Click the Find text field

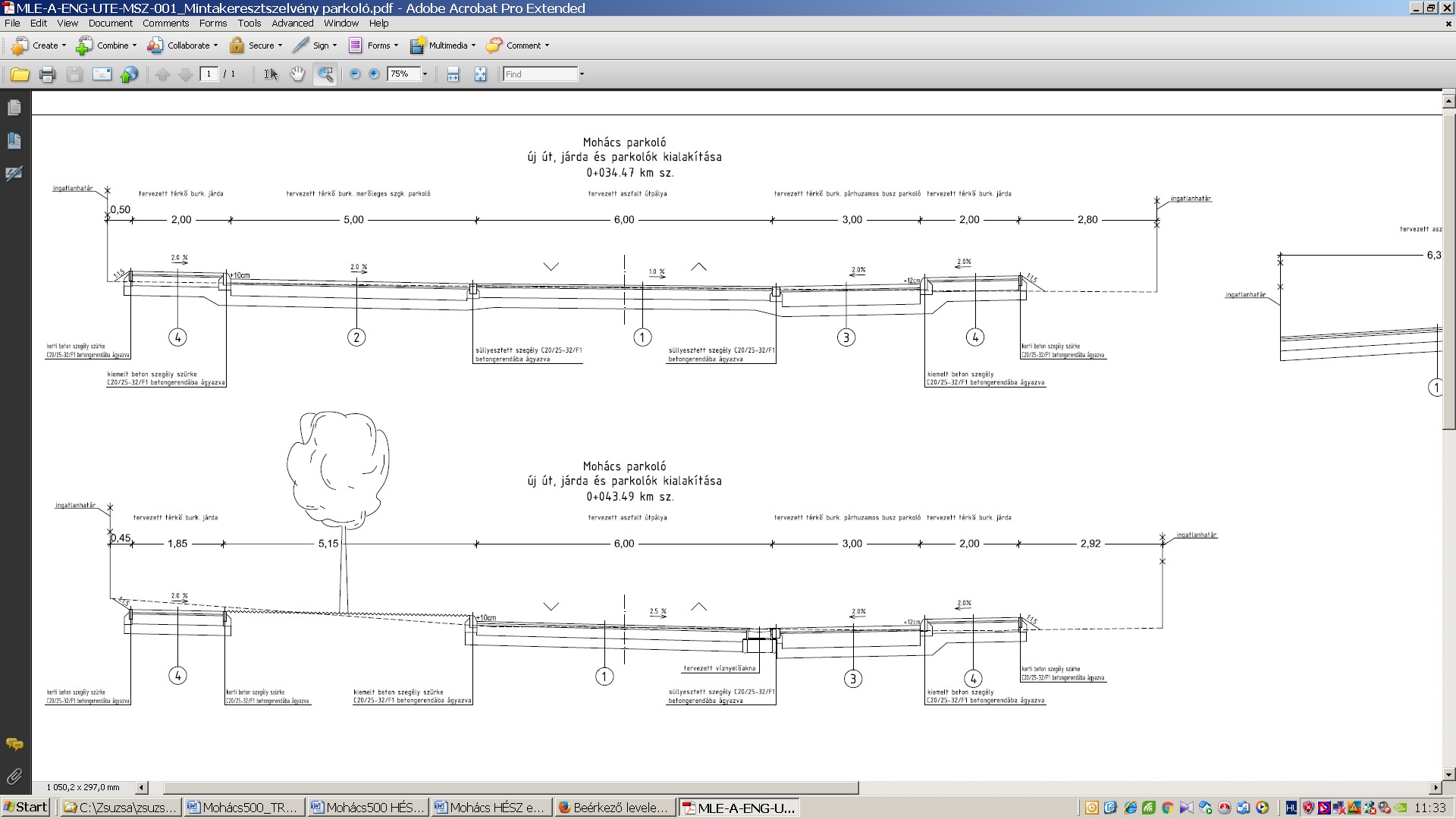coord(540,74)
